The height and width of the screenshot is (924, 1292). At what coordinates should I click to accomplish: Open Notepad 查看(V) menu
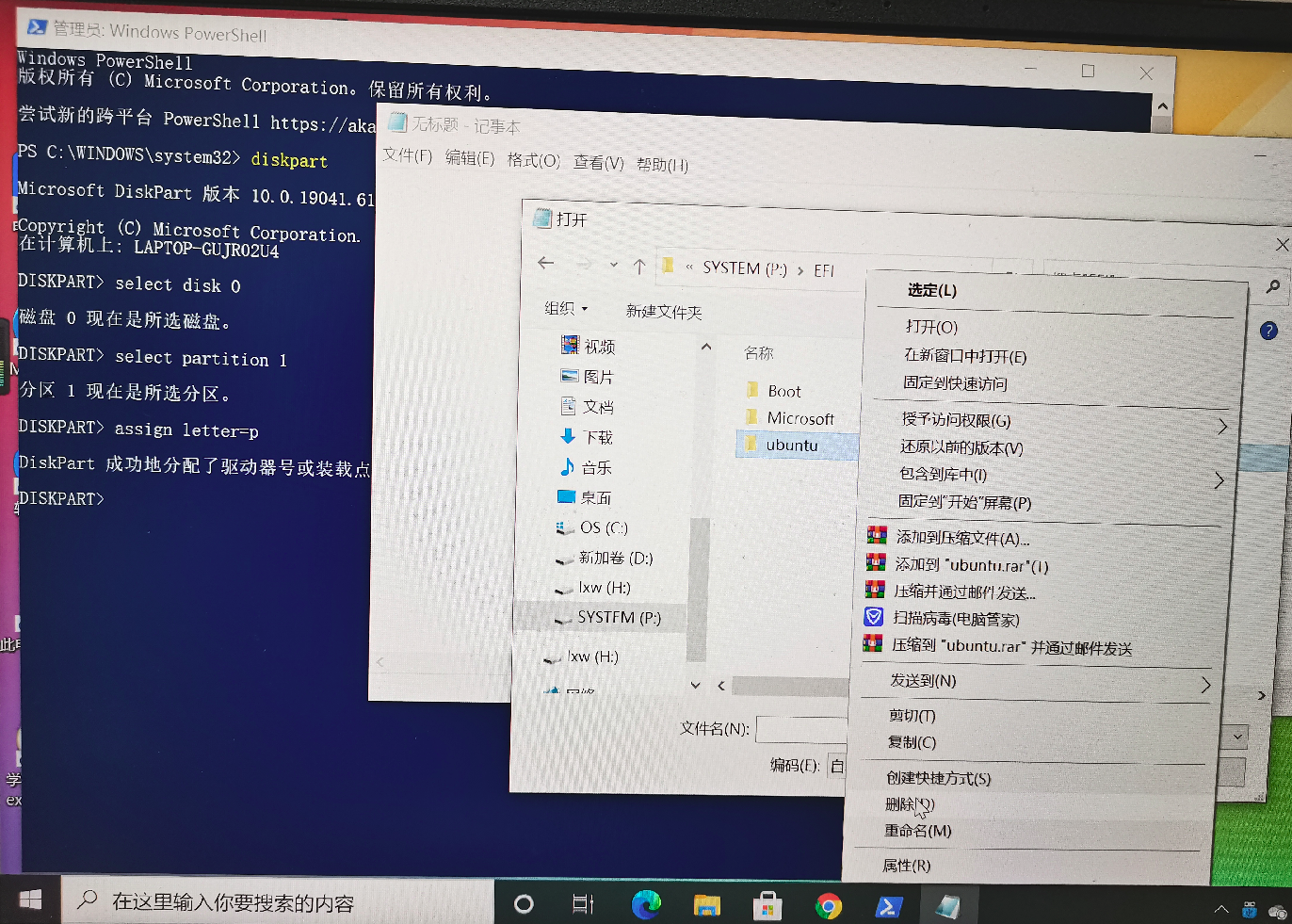pos(599,162)
